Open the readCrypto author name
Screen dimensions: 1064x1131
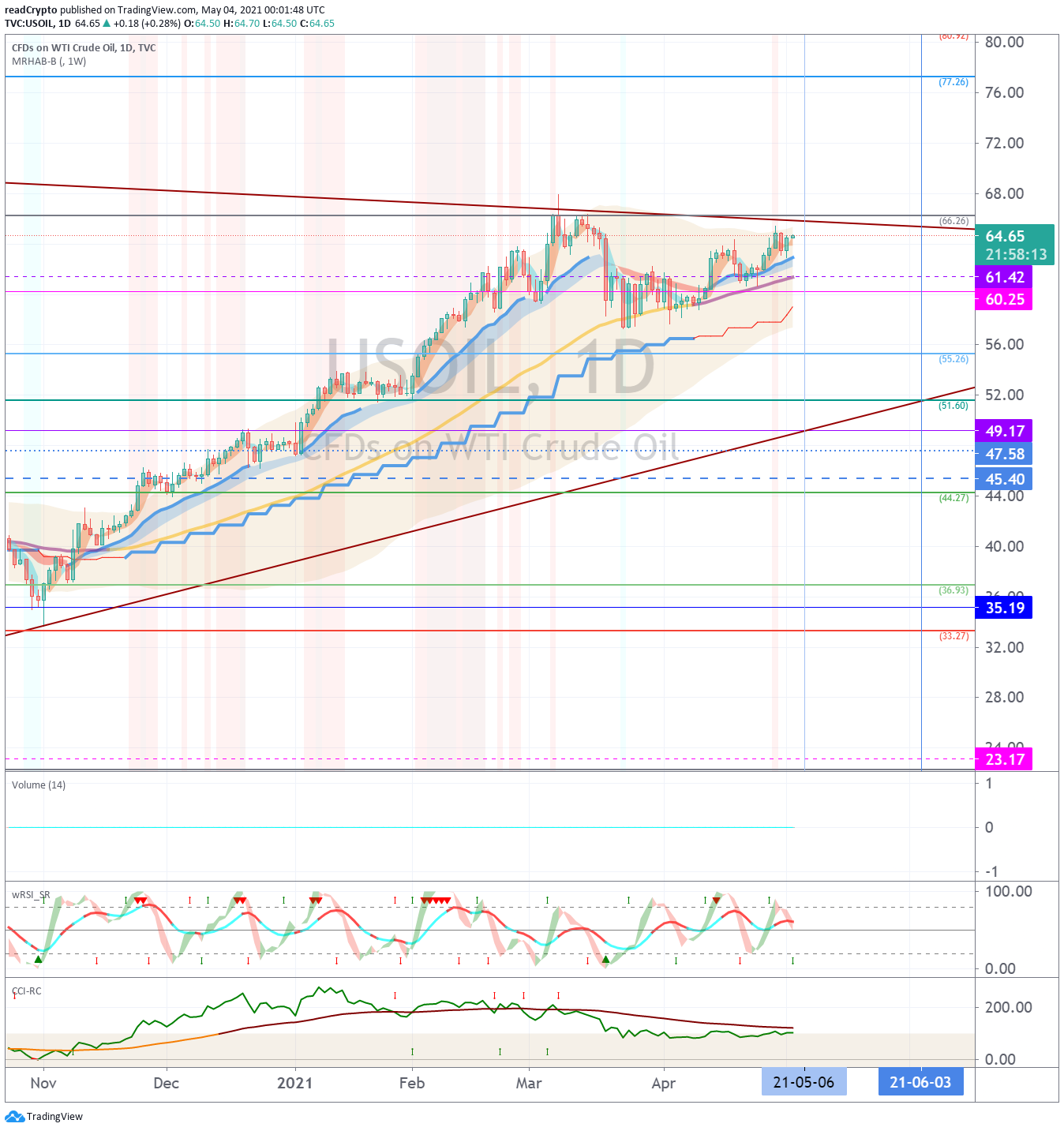click(31, 10)
